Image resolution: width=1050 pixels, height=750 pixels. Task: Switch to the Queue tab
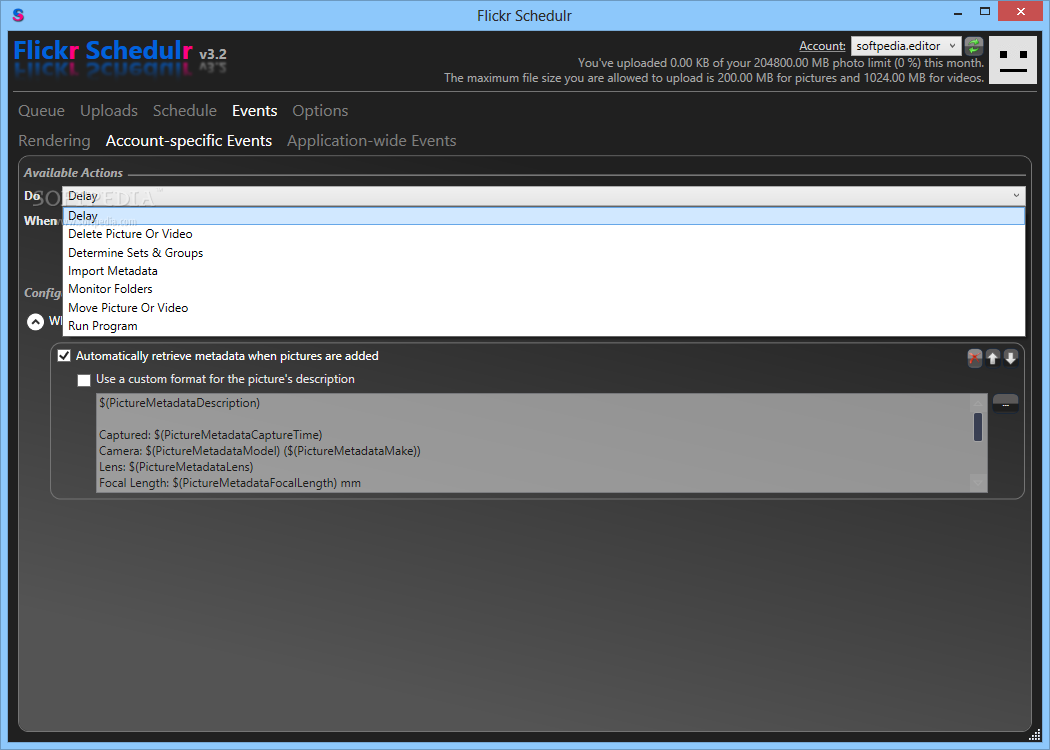(42, 110)
